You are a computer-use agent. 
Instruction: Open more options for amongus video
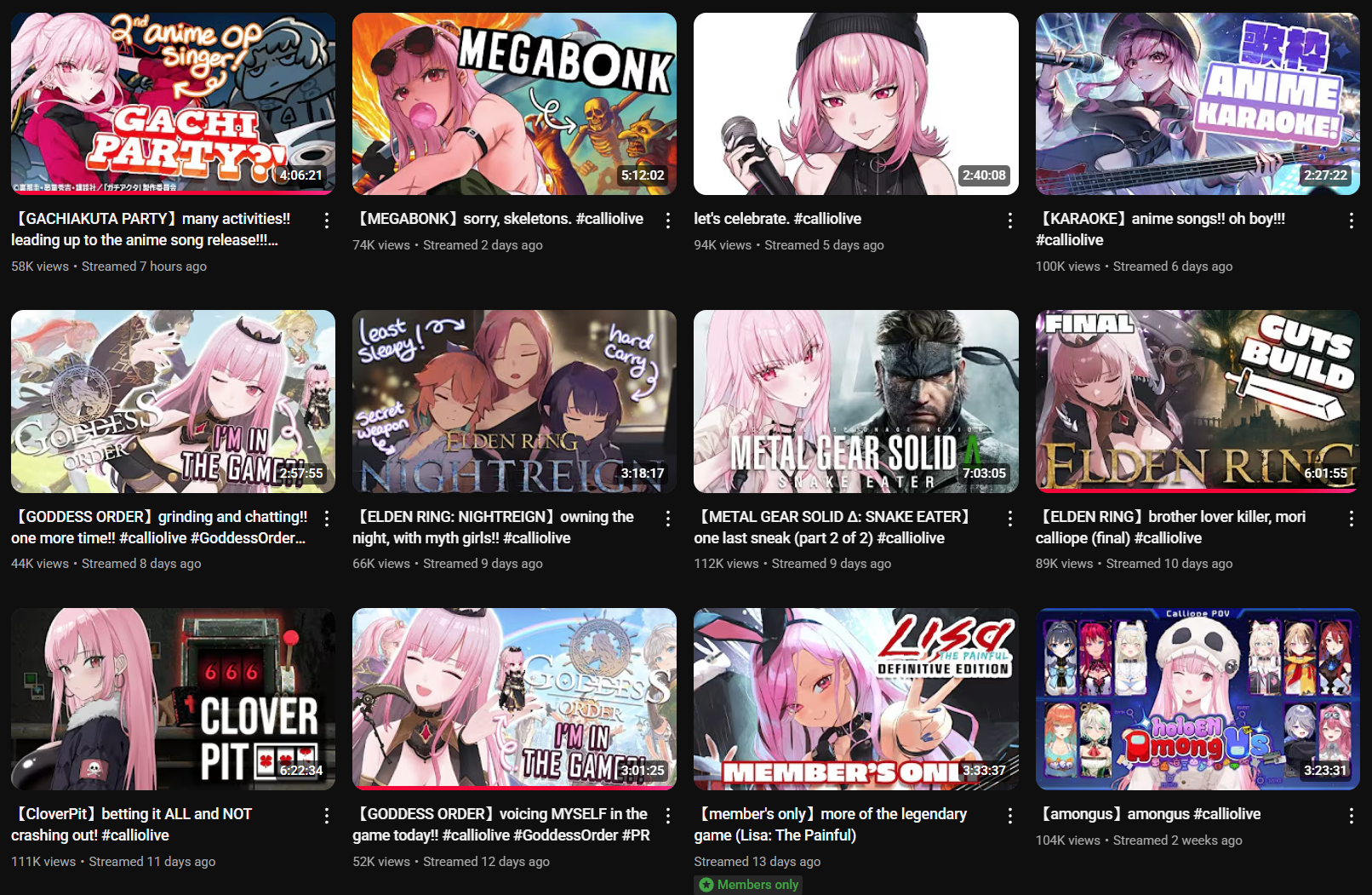coord(1352,816)
